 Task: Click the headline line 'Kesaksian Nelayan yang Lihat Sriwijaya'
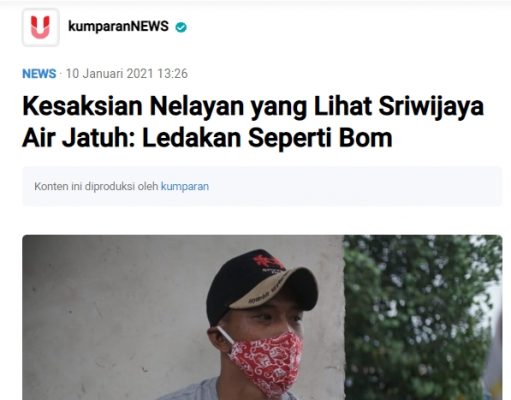pos(253,107)
